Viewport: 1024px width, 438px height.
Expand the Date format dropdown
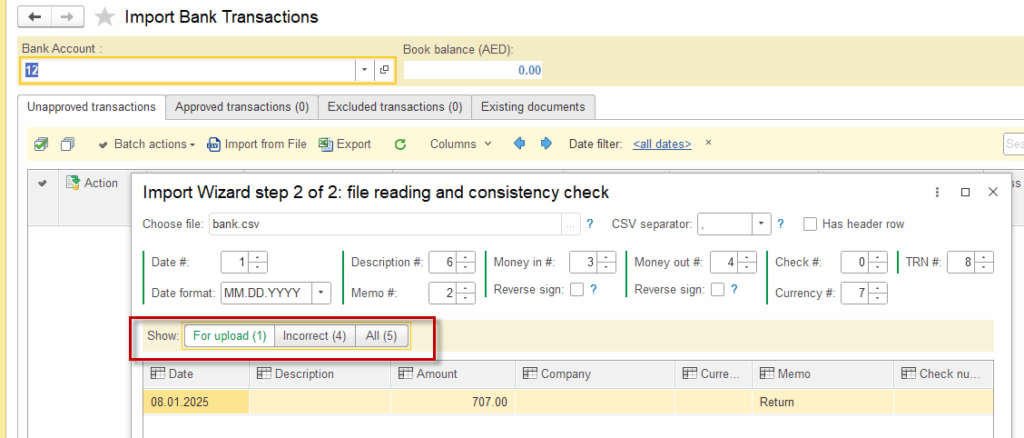click(x=322, y=293)
